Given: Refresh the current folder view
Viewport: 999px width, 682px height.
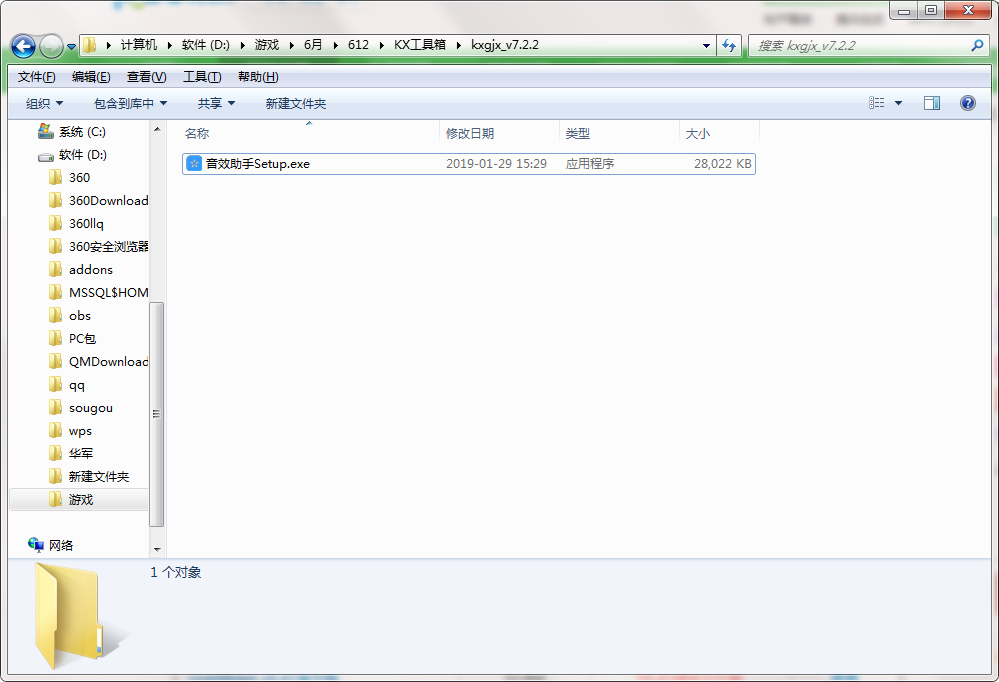Looking at the screenshot, I should [729, 45].
